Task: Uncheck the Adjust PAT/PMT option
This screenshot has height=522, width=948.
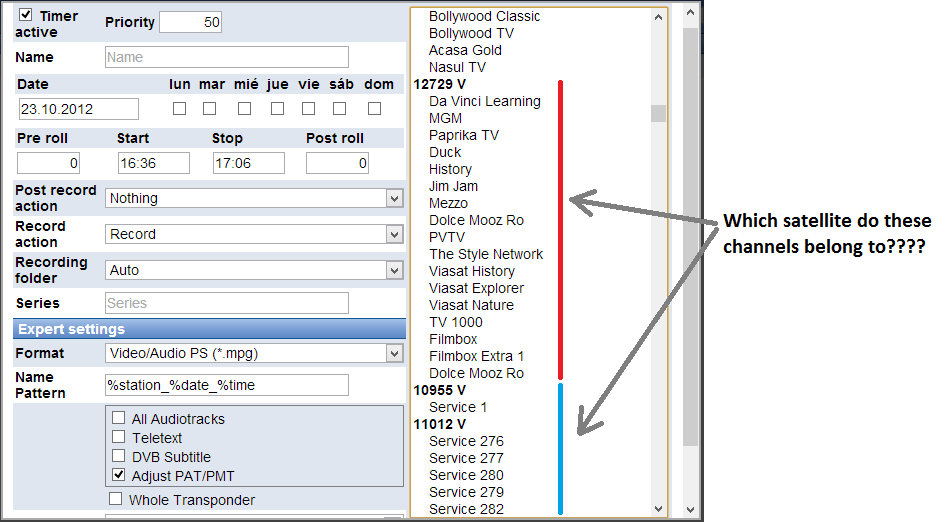Action: click(119, 475)
